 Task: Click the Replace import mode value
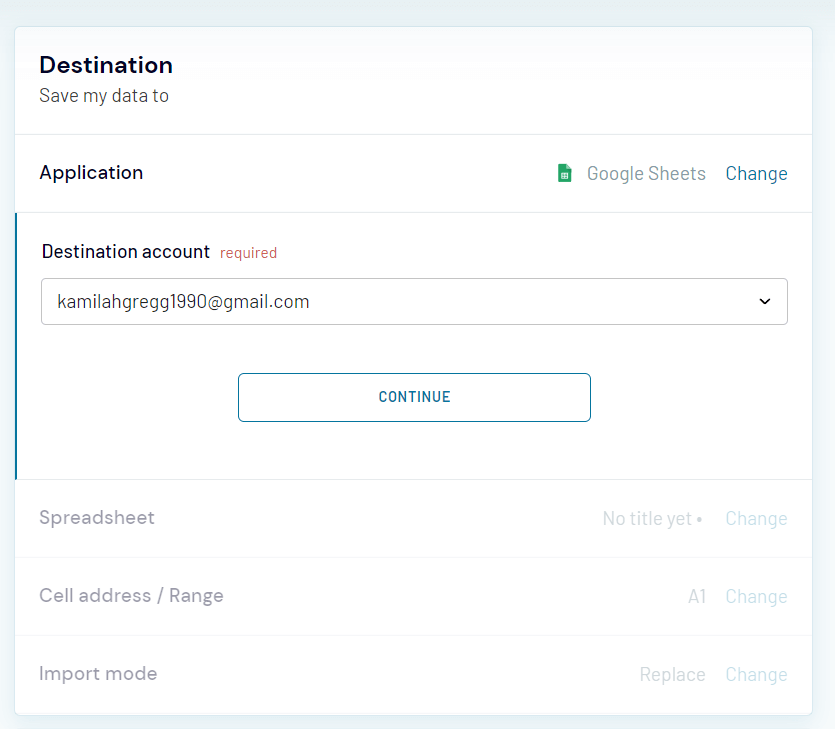pos(672,674)
